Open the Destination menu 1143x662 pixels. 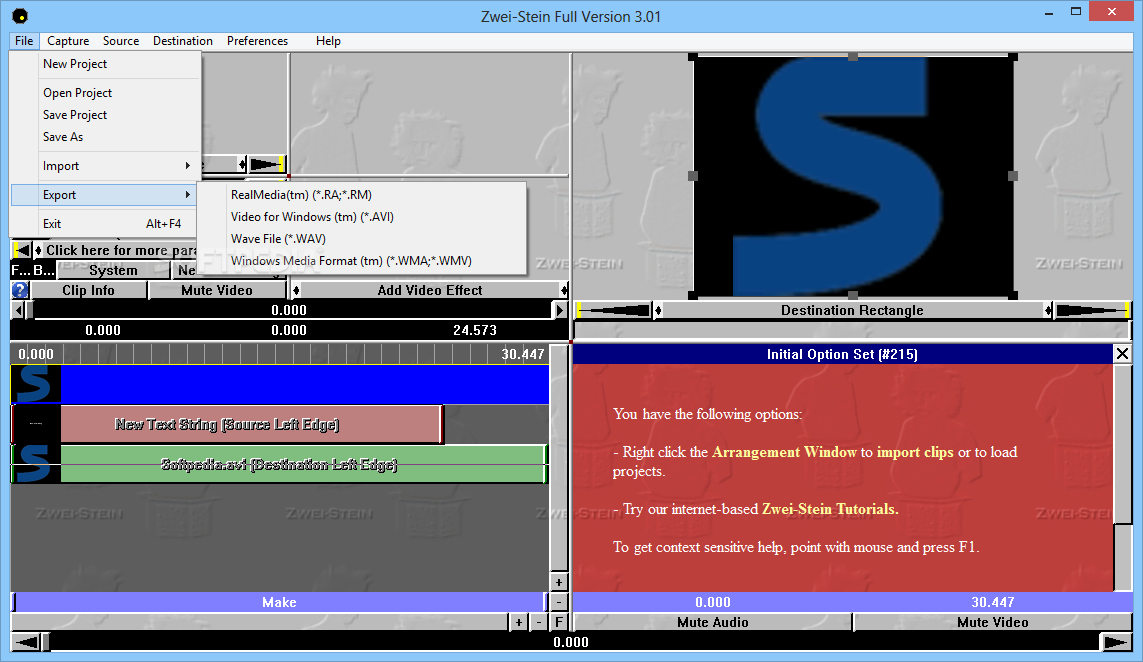point(183,41)
